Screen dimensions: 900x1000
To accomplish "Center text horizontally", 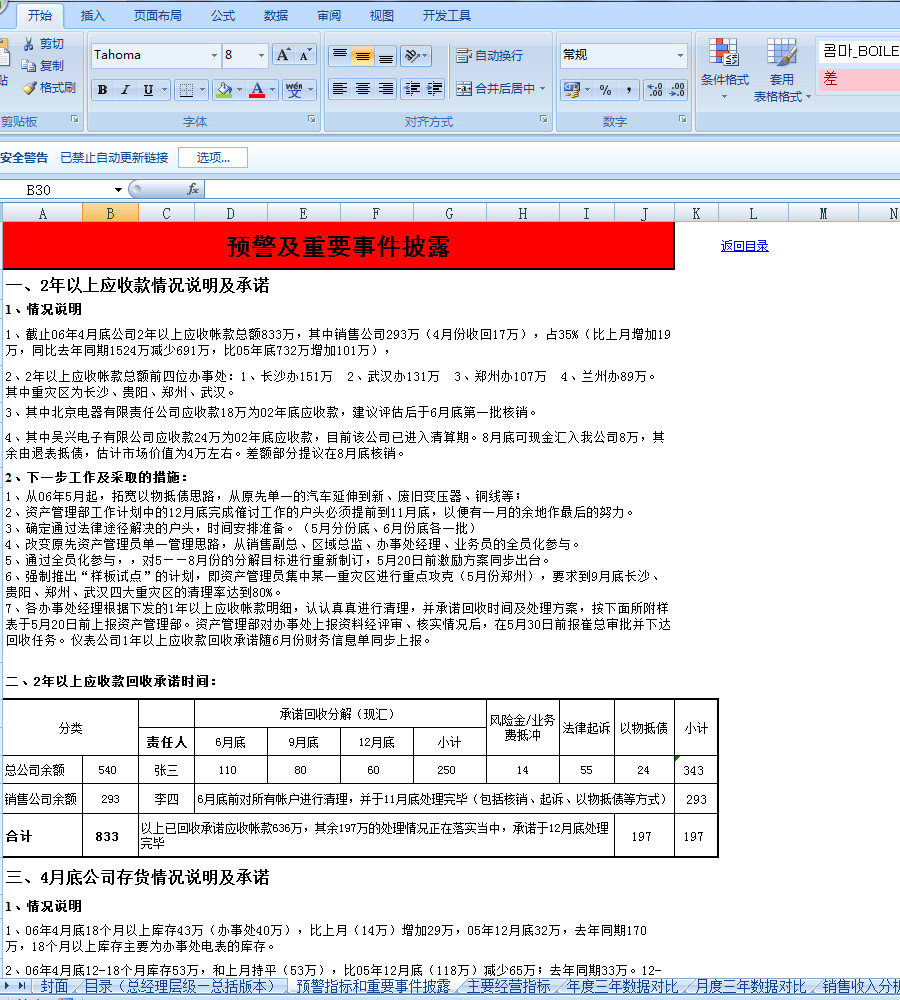I will click(362, 89).
